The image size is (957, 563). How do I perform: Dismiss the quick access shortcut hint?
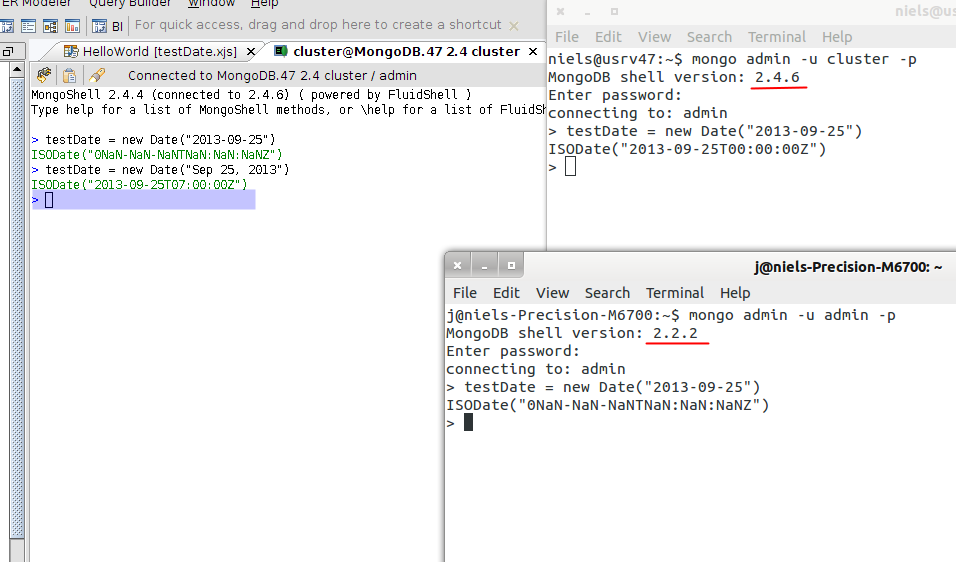pos(514,26)
